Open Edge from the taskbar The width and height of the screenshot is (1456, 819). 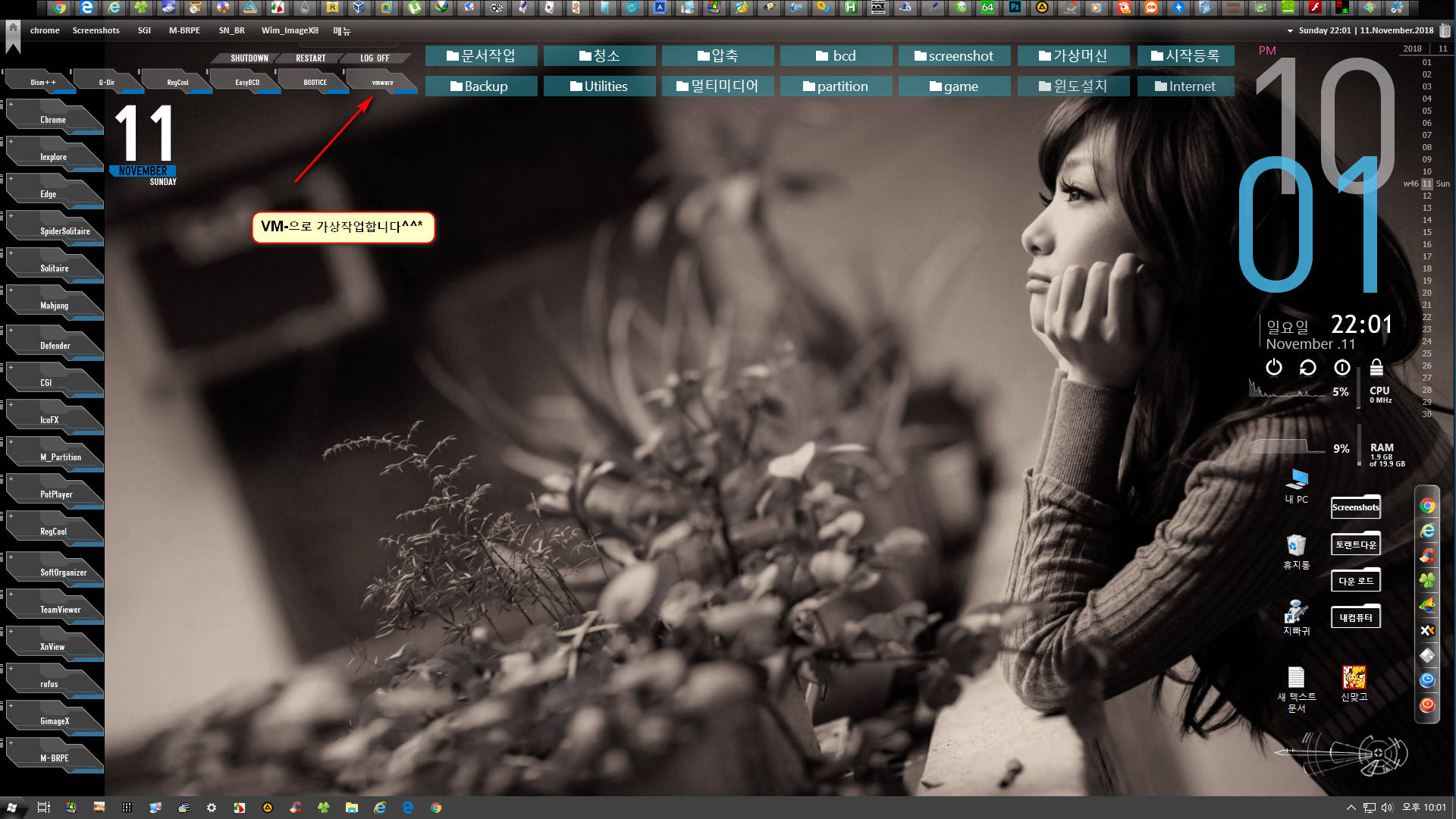(408, 808)
